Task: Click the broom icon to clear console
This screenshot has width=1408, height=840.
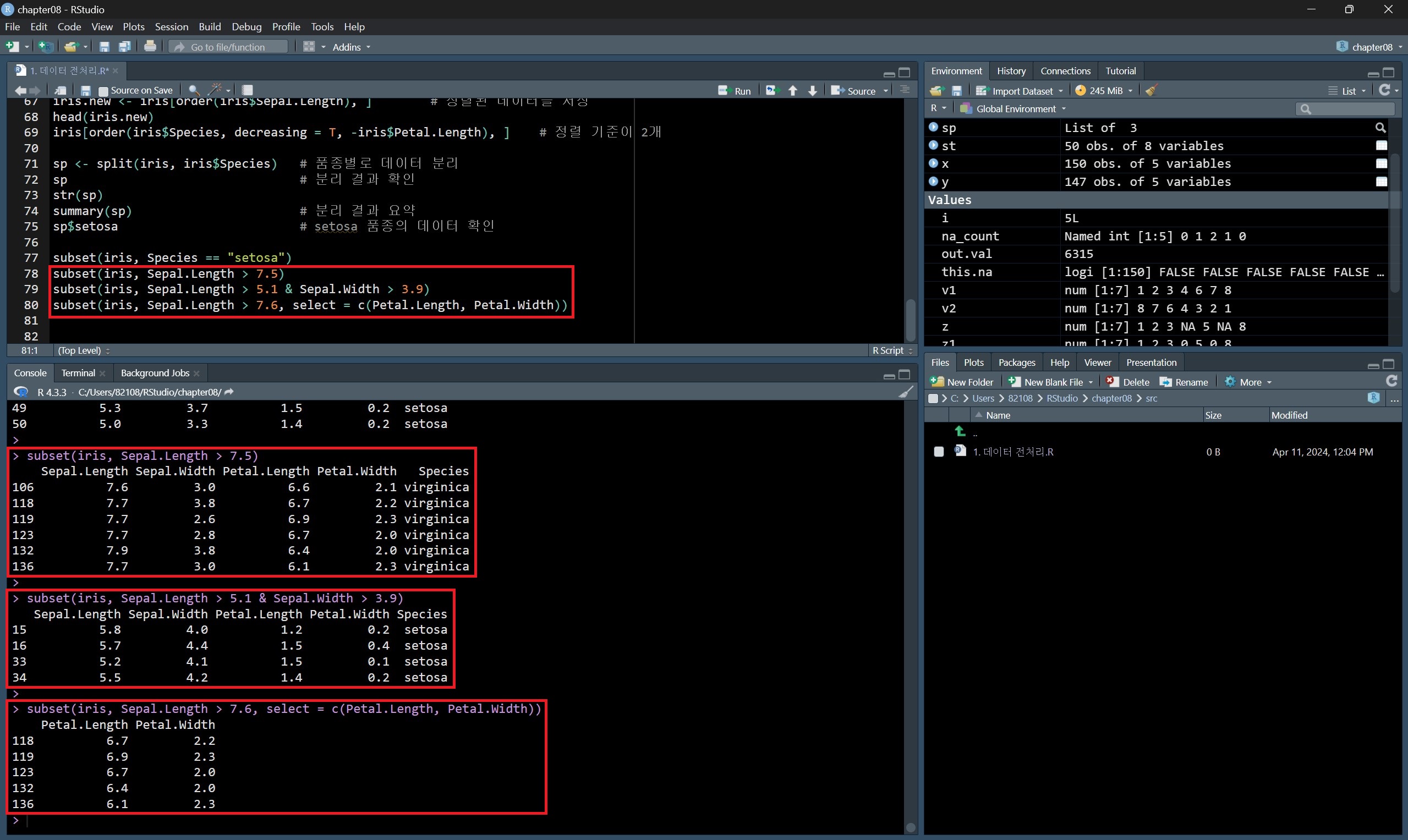Action: tap(905, 392)
